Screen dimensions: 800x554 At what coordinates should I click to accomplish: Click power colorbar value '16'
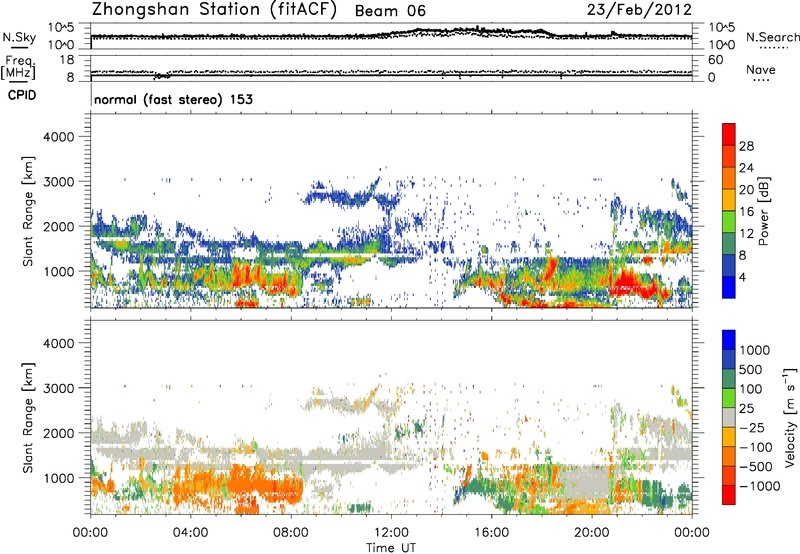(746, 212)
